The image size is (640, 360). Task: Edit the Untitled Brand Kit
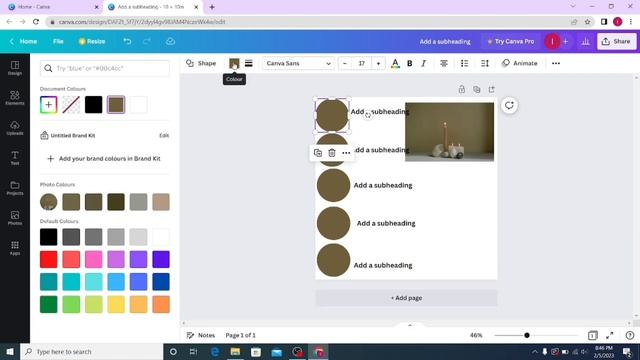pos(164,136)
